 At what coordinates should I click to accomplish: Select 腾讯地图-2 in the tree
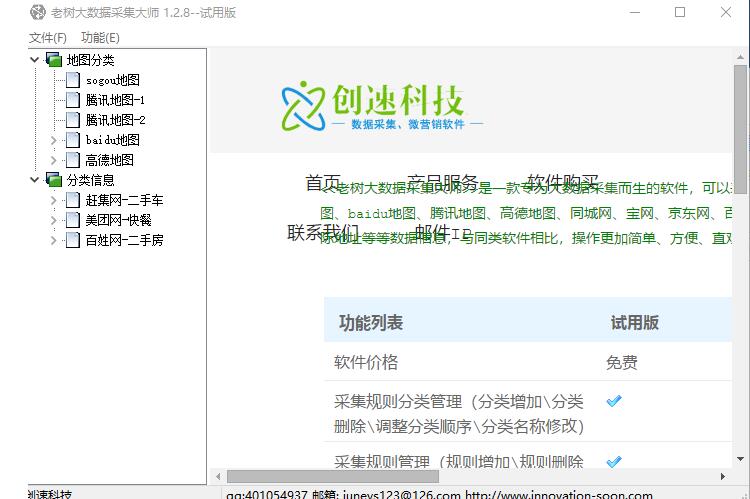115,120
